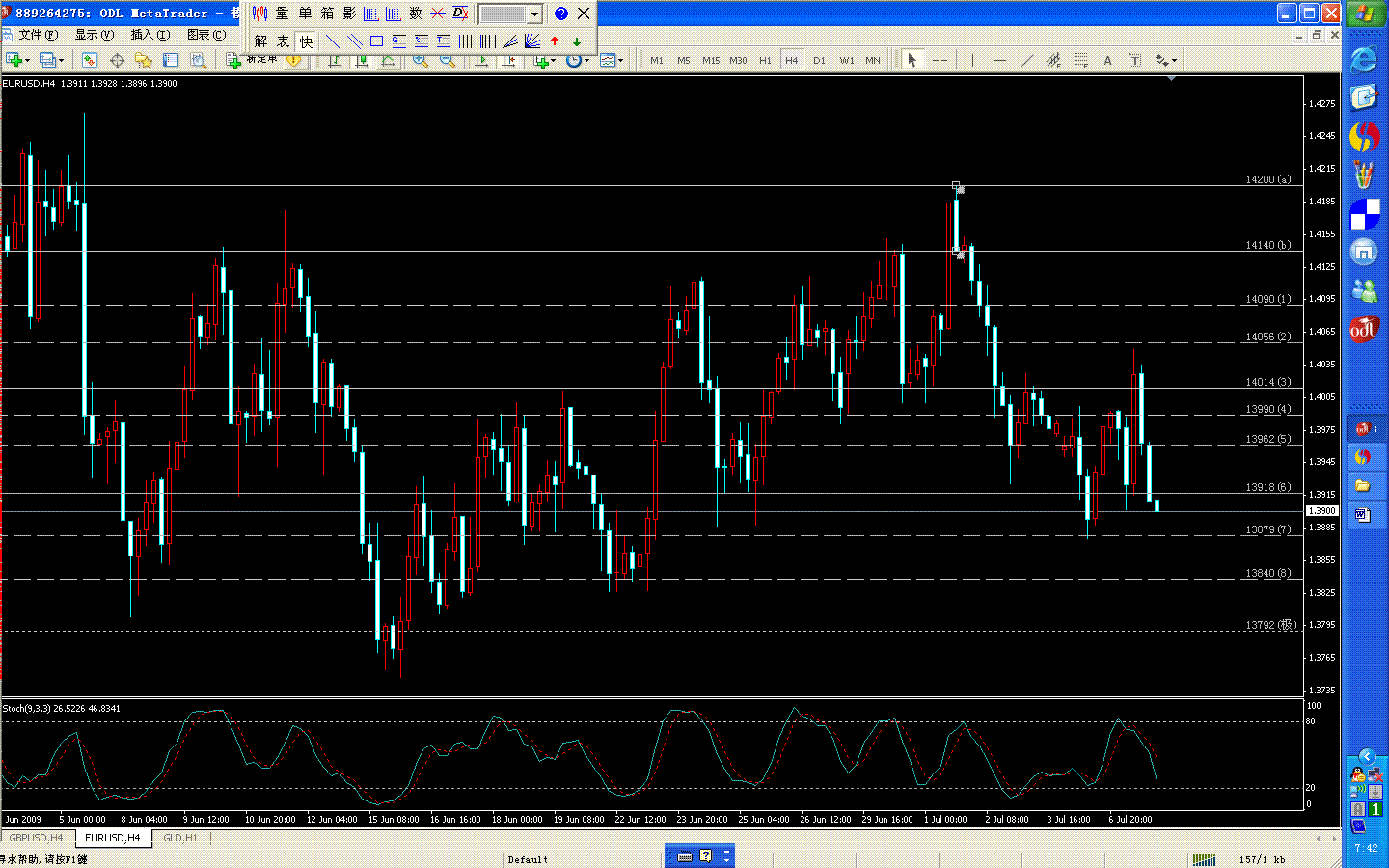Expand the chart templates dropdown
This screenshot has height=868, width=1389.
tap(620, 61)
